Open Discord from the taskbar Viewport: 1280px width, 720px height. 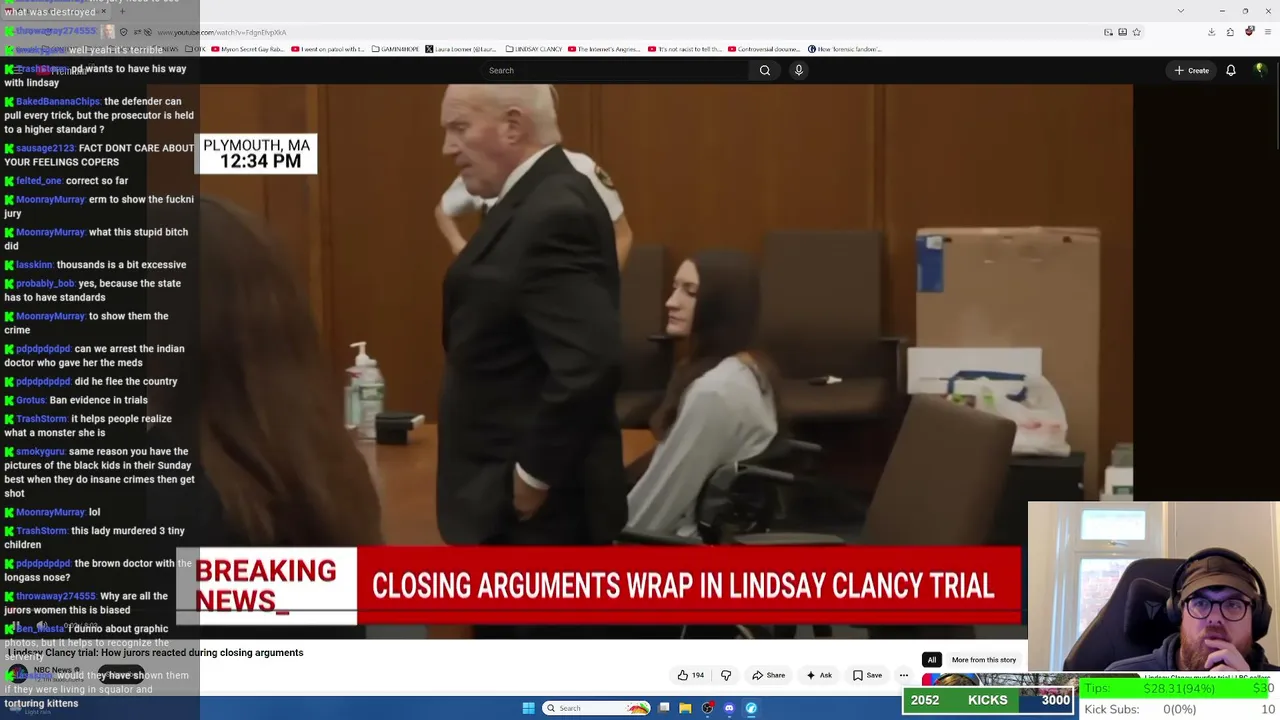click(729, 708)
